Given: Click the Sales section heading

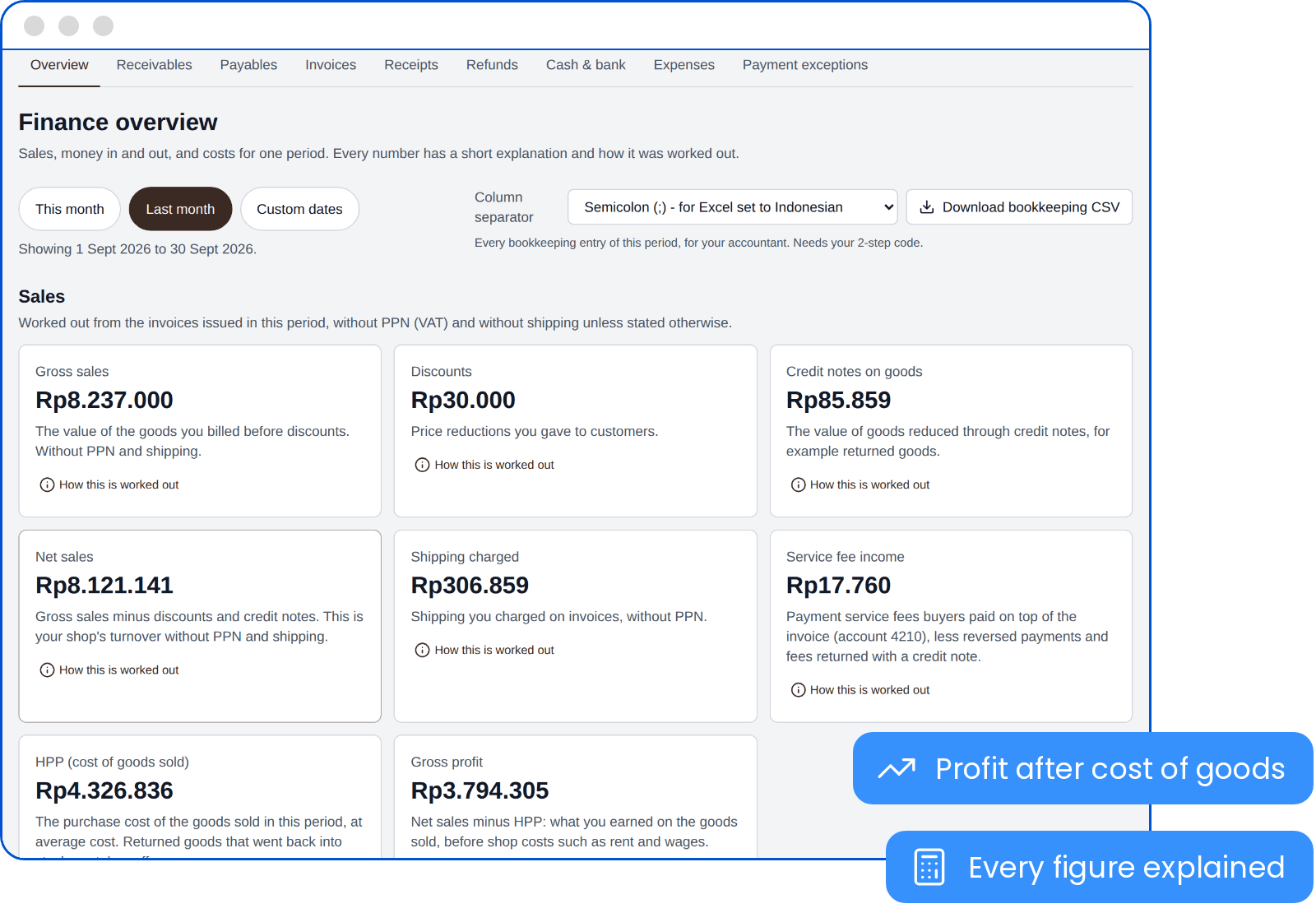Looking at the screenshot, I should point(42,297).
